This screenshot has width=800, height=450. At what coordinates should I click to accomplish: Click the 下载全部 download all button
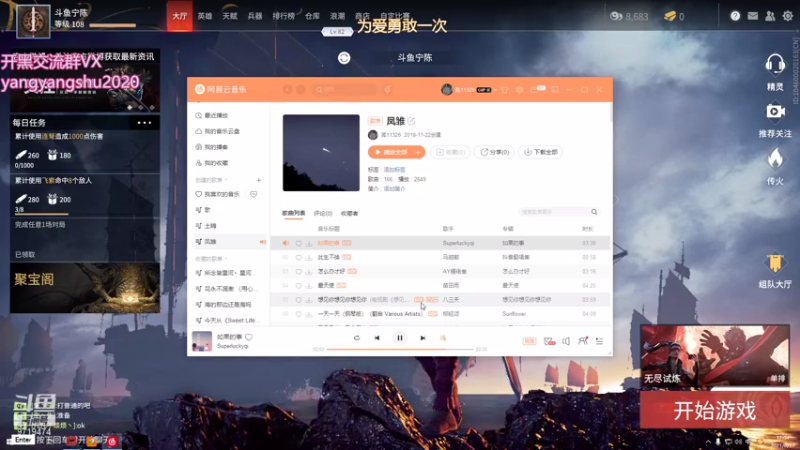click(541, 152)
